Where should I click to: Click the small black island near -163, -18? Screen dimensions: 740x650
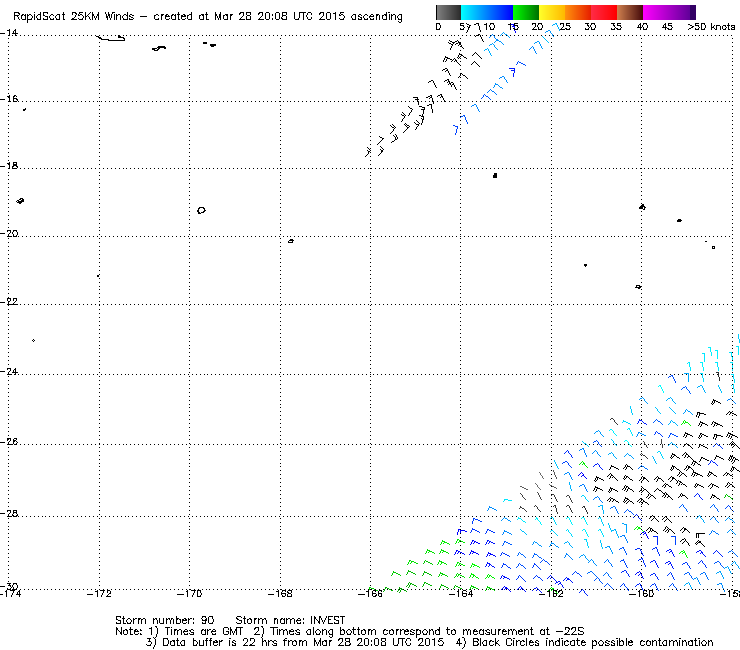coord(495,176)
